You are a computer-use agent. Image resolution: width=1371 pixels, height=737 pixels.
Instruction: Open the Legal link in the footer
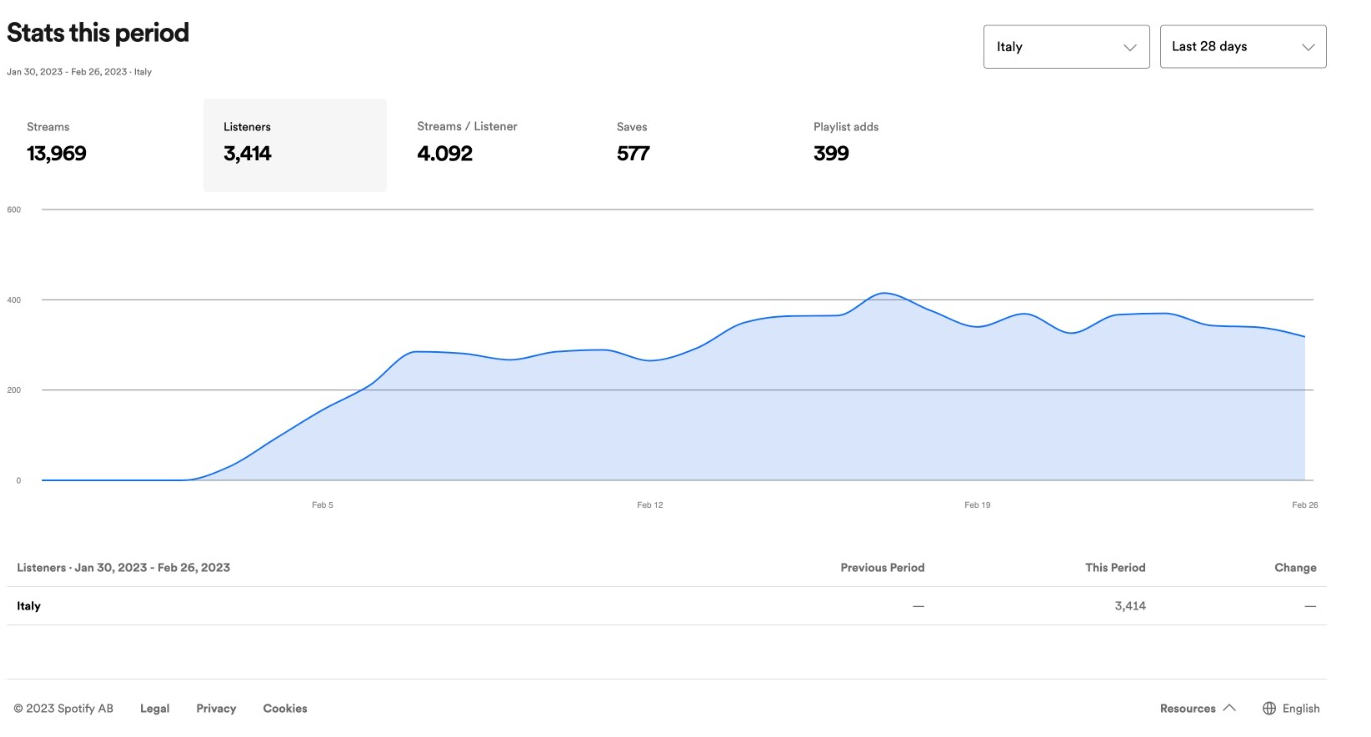(x=154, y=708)
